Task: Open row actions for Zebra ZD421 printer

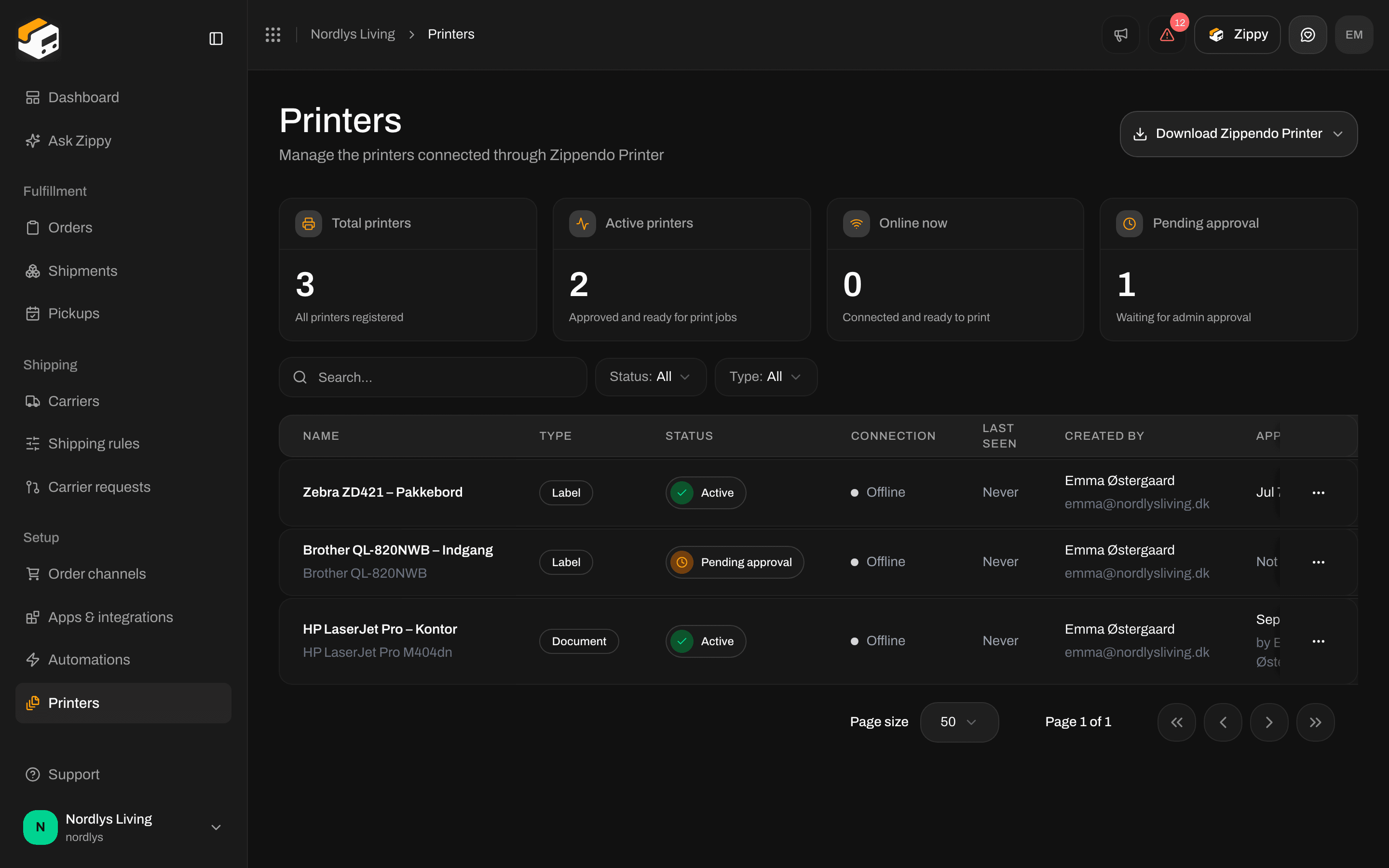Action: [x=1319, y=492]
